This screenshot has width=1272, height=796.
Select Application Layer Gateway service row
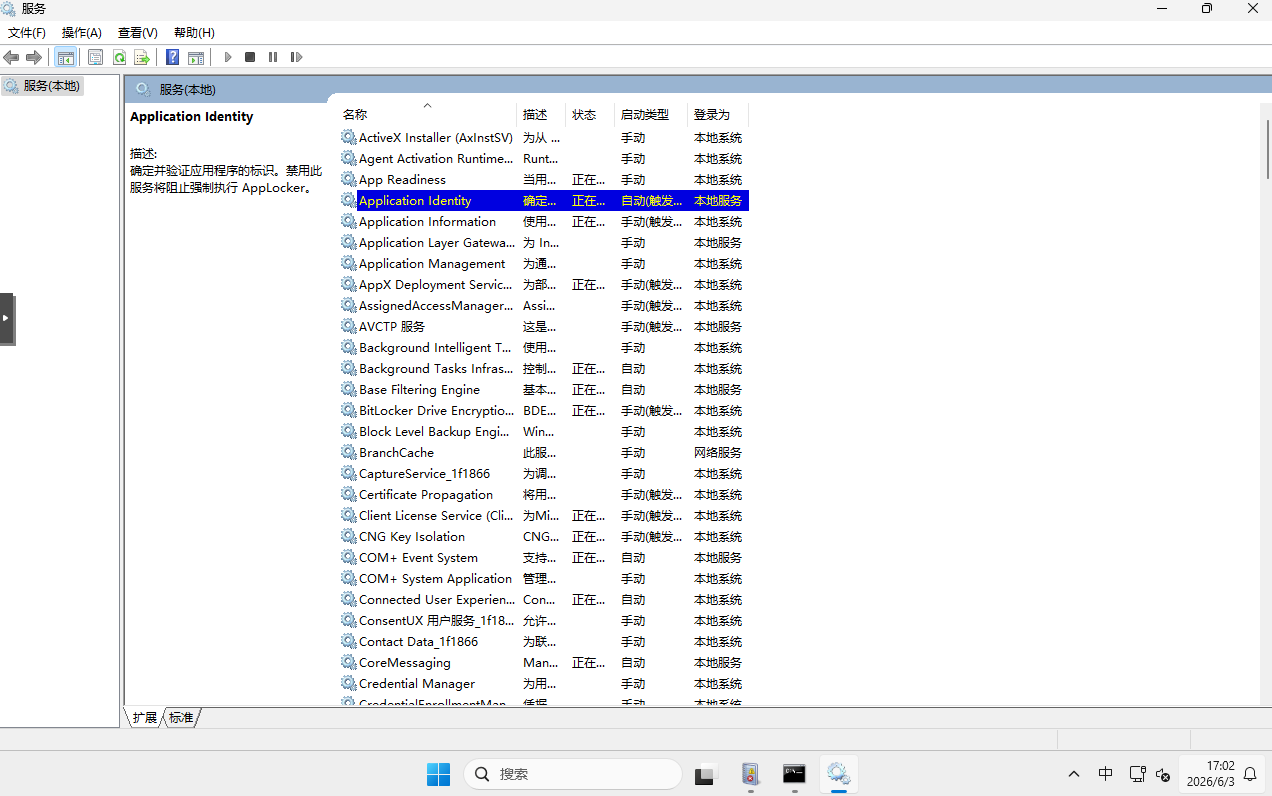[544, 242]
